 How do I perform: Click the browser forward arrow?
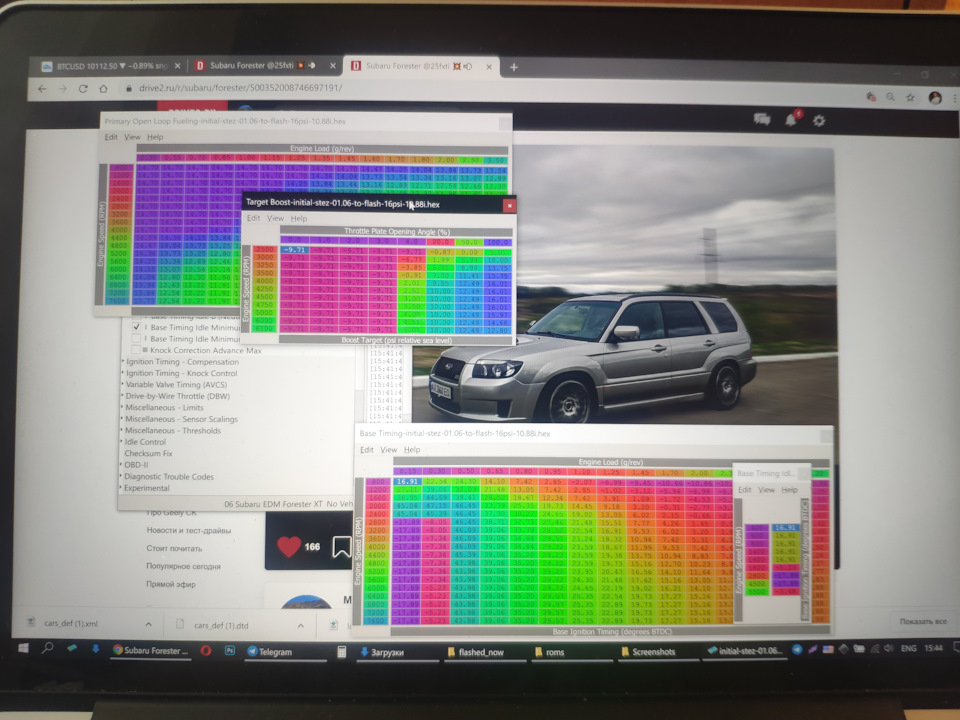(x=62, y=89)
